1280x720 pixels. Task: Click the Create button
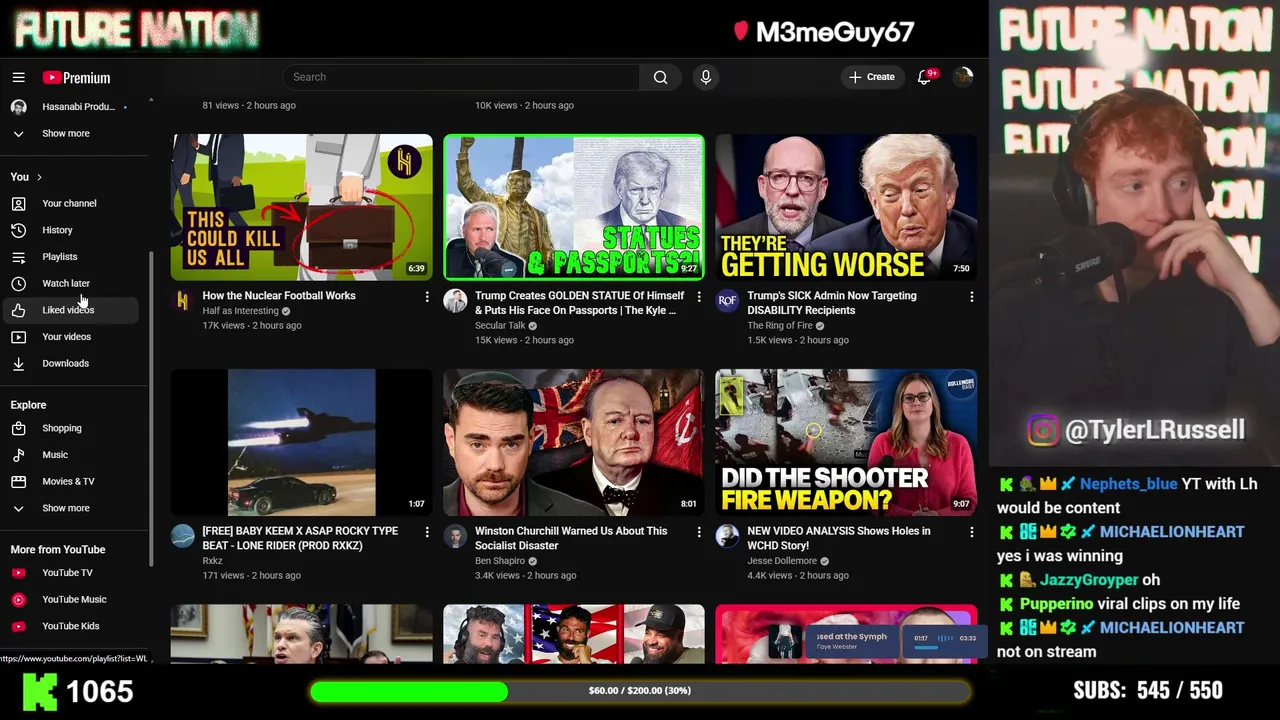(872, 77)
